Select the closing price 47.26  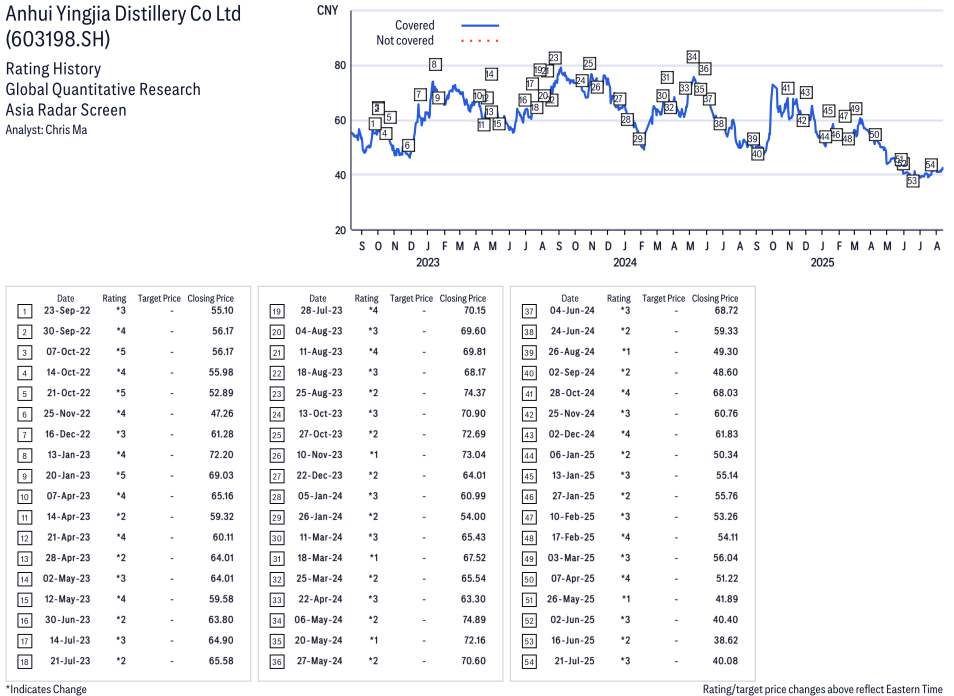tap(222, 414)
